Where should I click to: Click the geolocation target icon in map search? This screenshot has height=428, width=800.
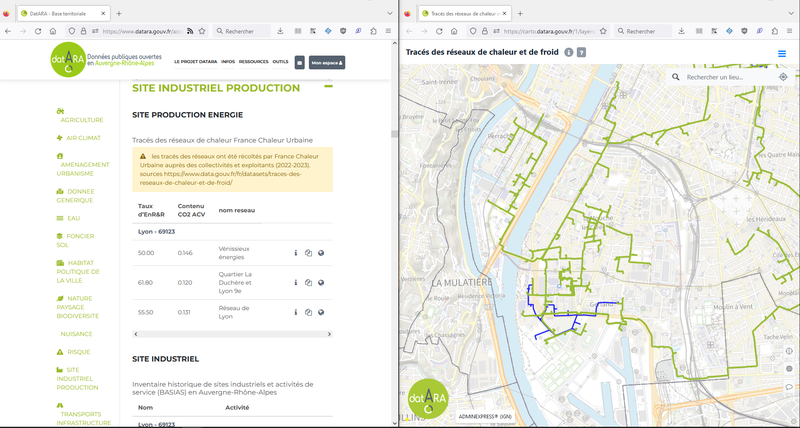click(x=783, y=76)
